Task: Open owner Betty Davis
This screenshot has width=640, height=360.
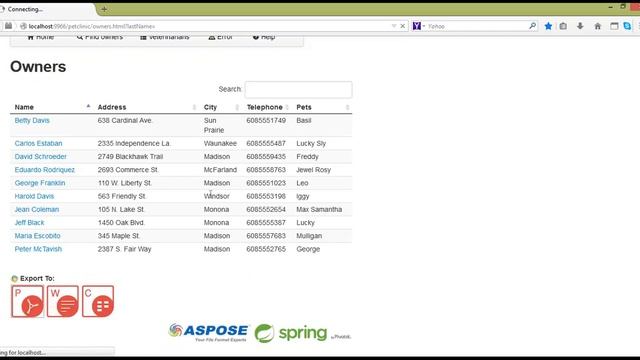Action: (32, 120)
